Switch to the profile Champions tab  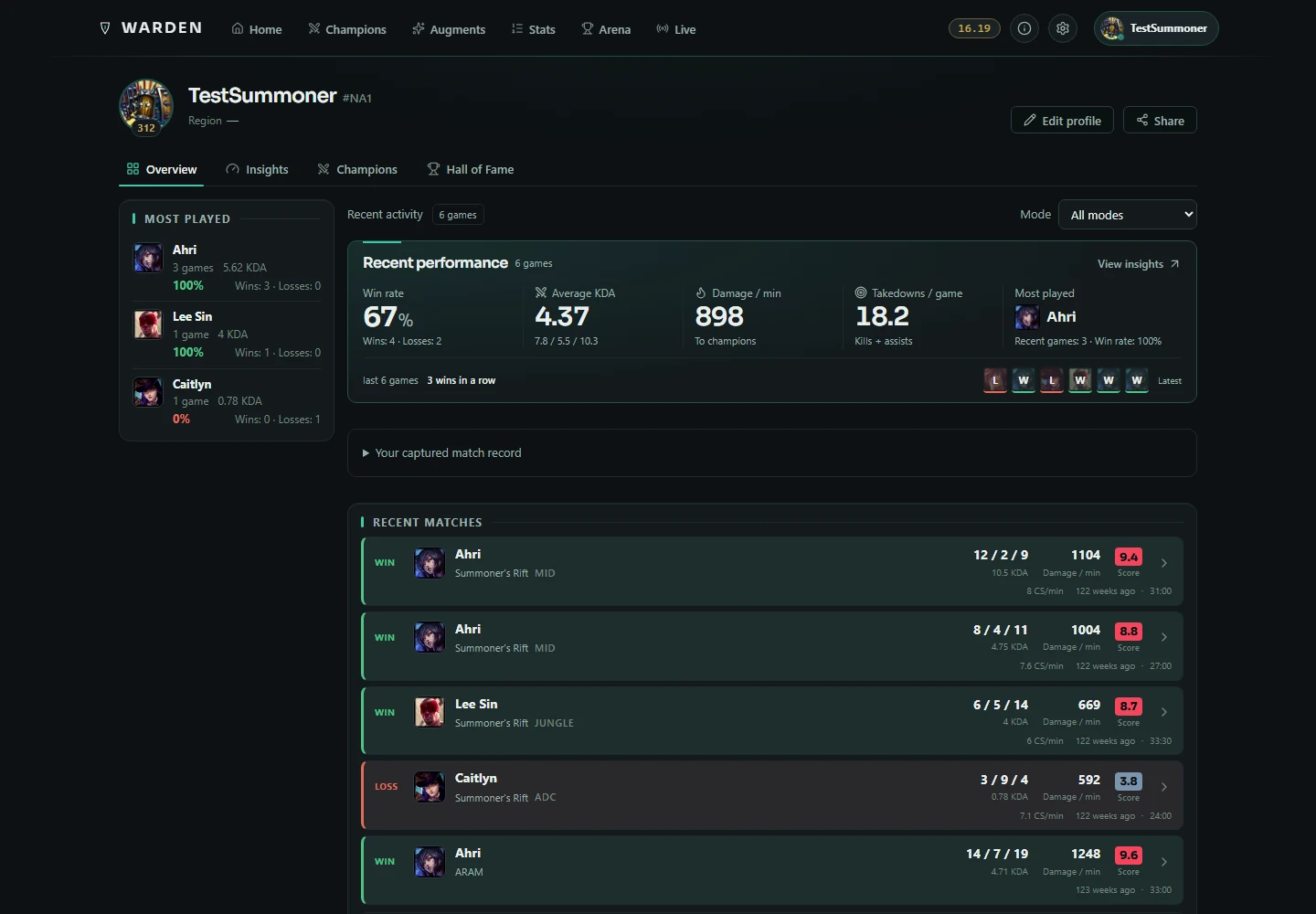pos(357,169)
